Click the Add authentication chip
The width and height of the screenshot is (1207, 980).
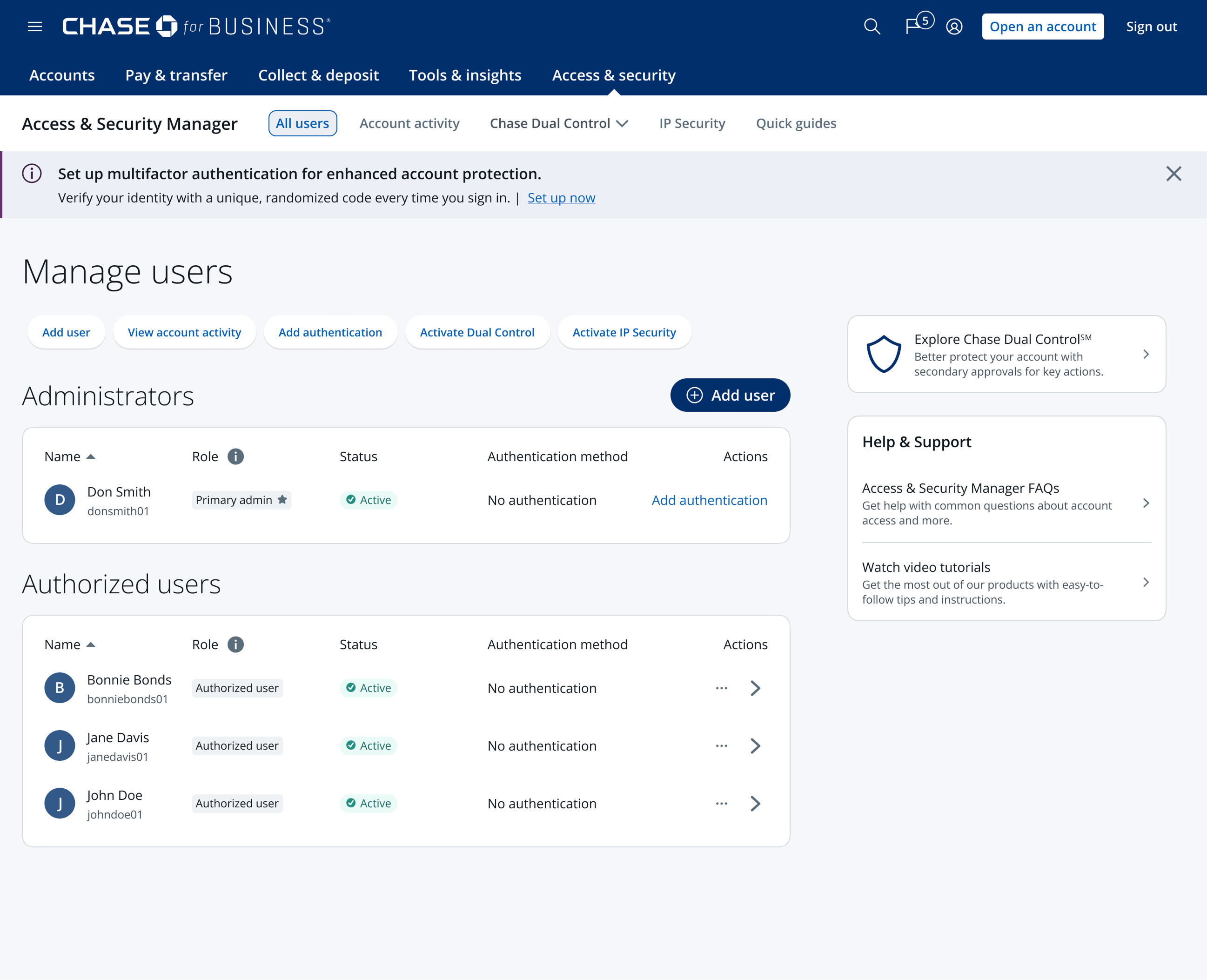pos(330,332)
